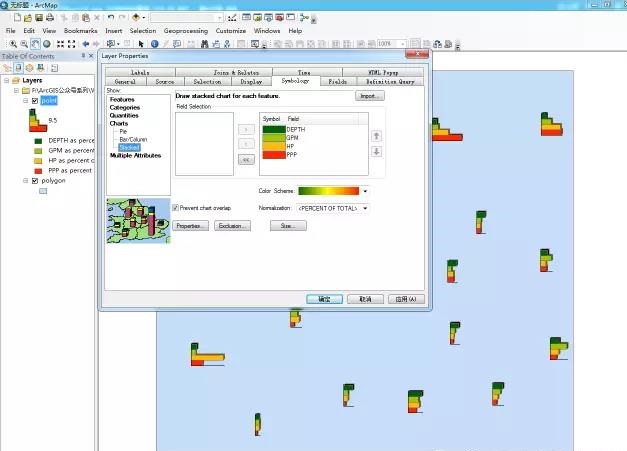The height and width of the screenshot is (451, 627).
Task: Click the chart Properties button
Action: coord(190,226)
